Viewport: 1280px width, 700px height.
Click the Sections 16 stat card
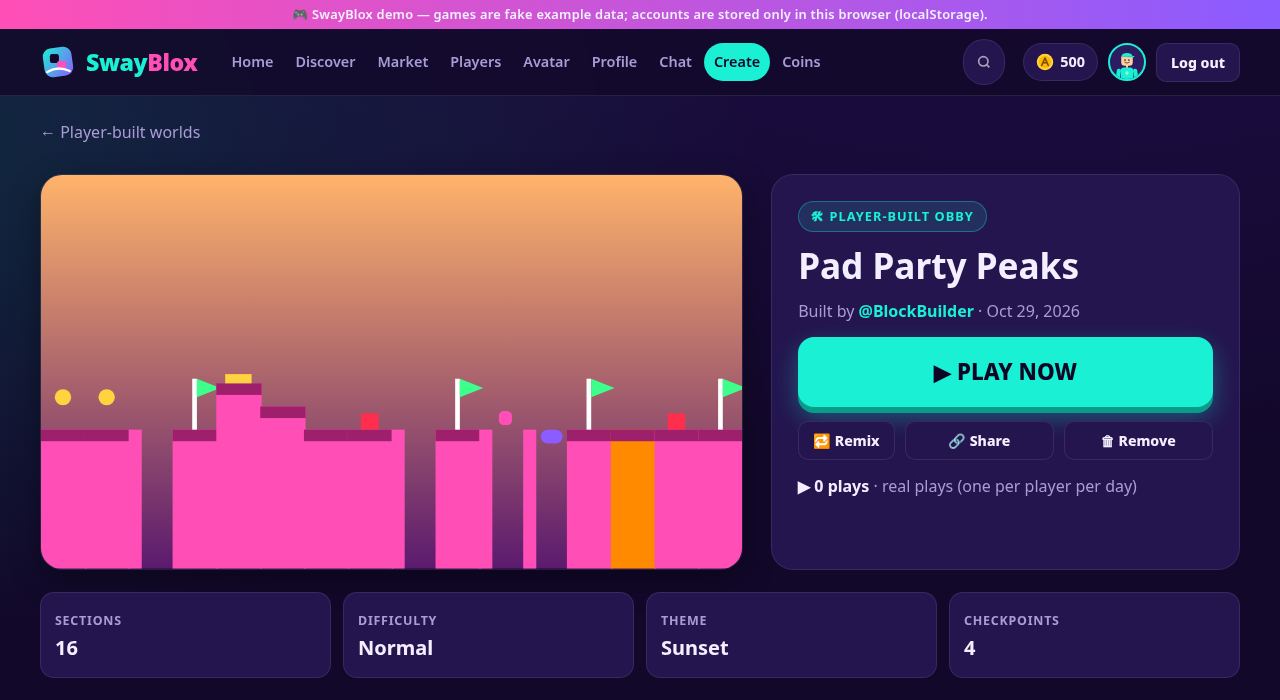pos(185,635)
